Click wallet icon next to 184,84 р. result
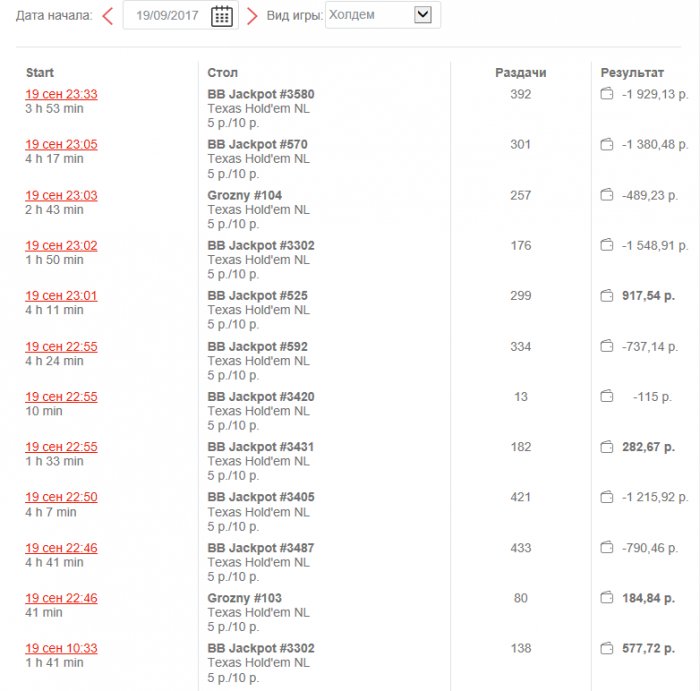The image size is (700, 691). pyautogui.click(x=606, y=598)
